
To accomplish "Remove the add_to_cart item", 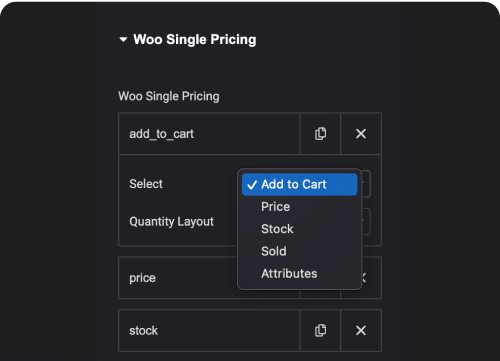I will tap(361, 134).
